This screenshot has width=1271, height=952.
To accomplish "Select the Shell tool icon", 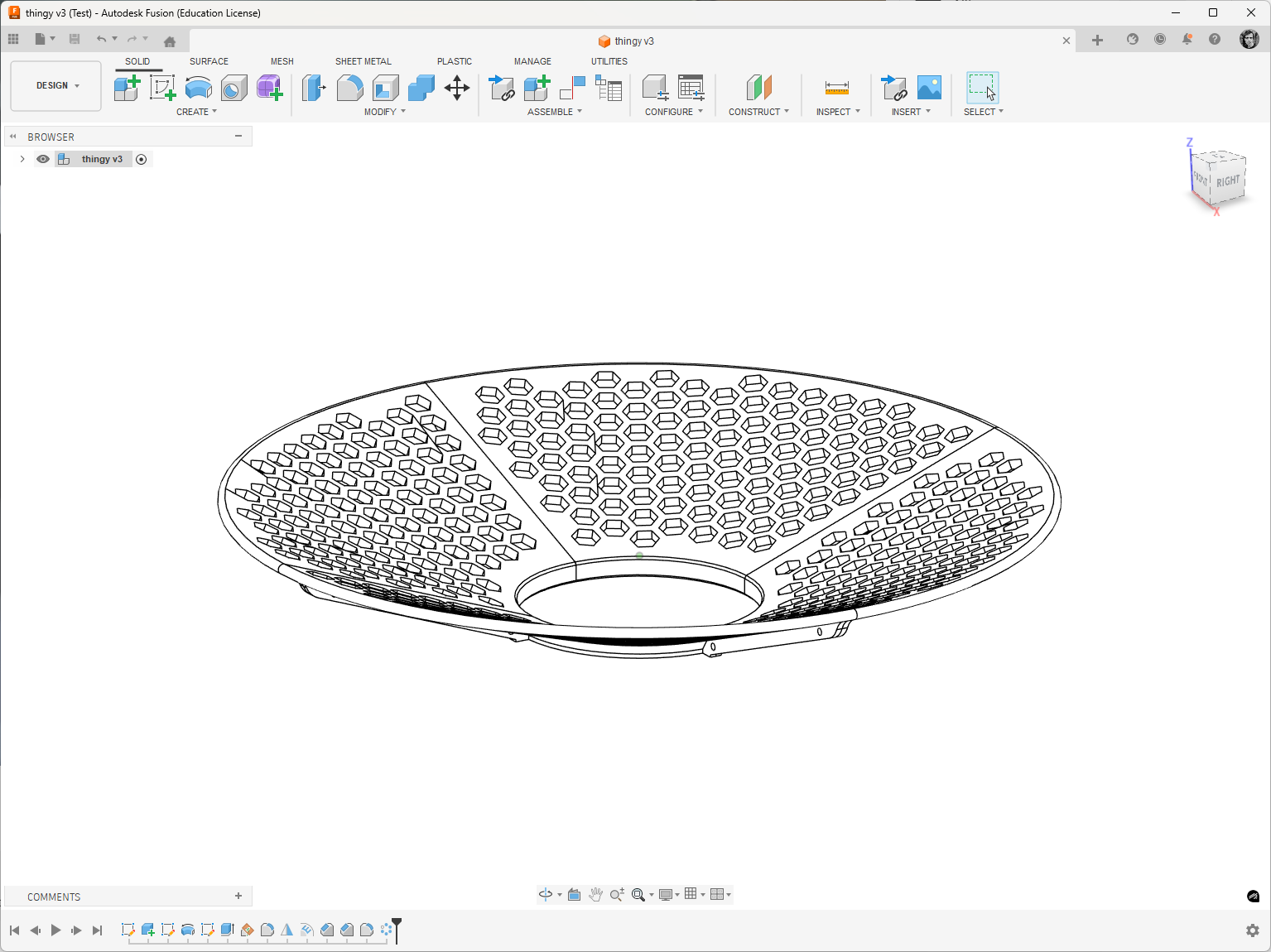I will click(385, 87).
